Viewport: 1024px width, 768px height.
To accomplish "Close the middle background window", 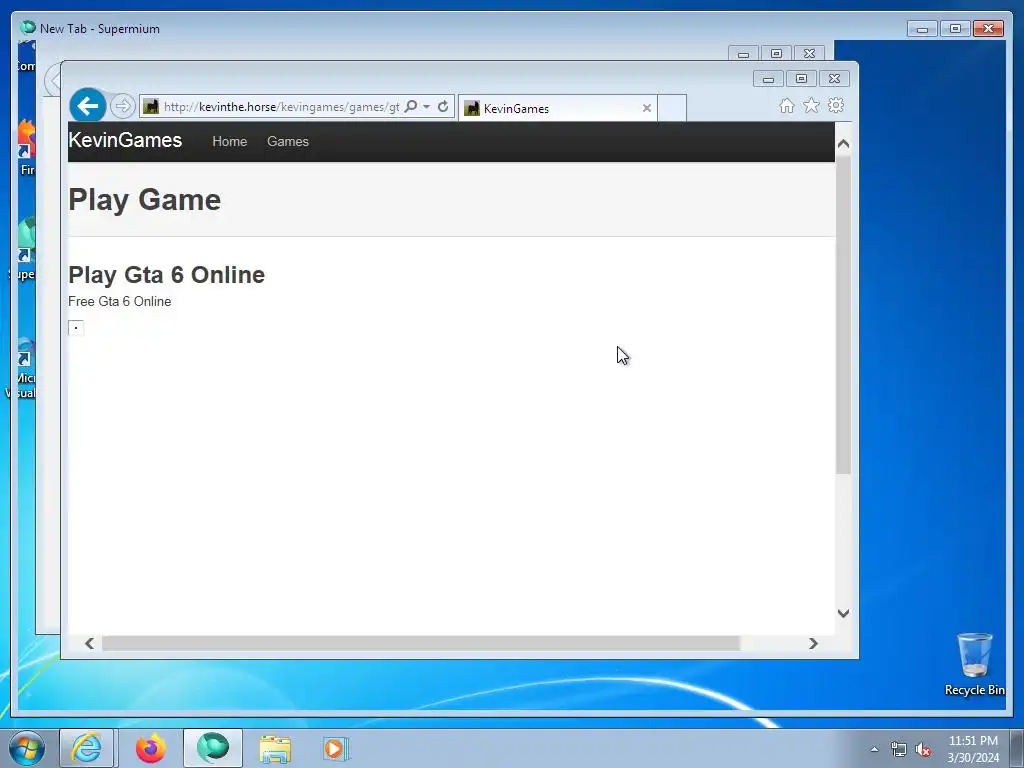I will tap(809, 54).
